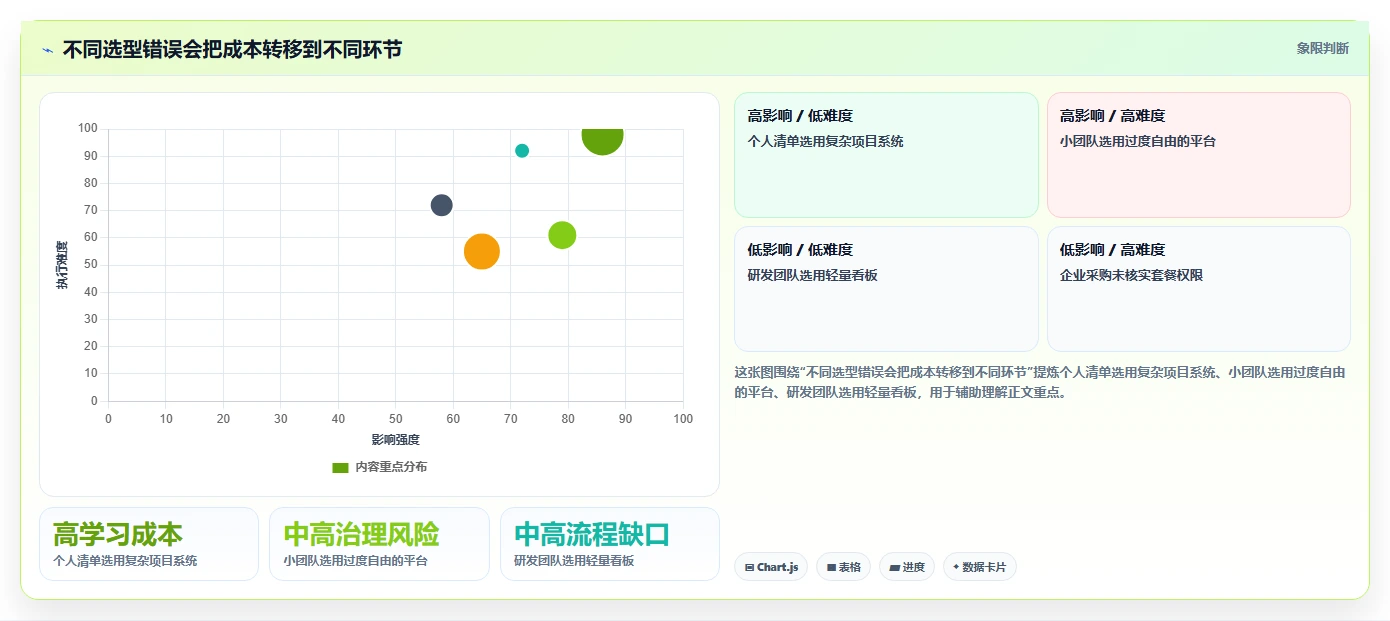Click the summary paragraph starting 这张图围绕
Screen dimensions: 1390x621
pos(1040,382)
